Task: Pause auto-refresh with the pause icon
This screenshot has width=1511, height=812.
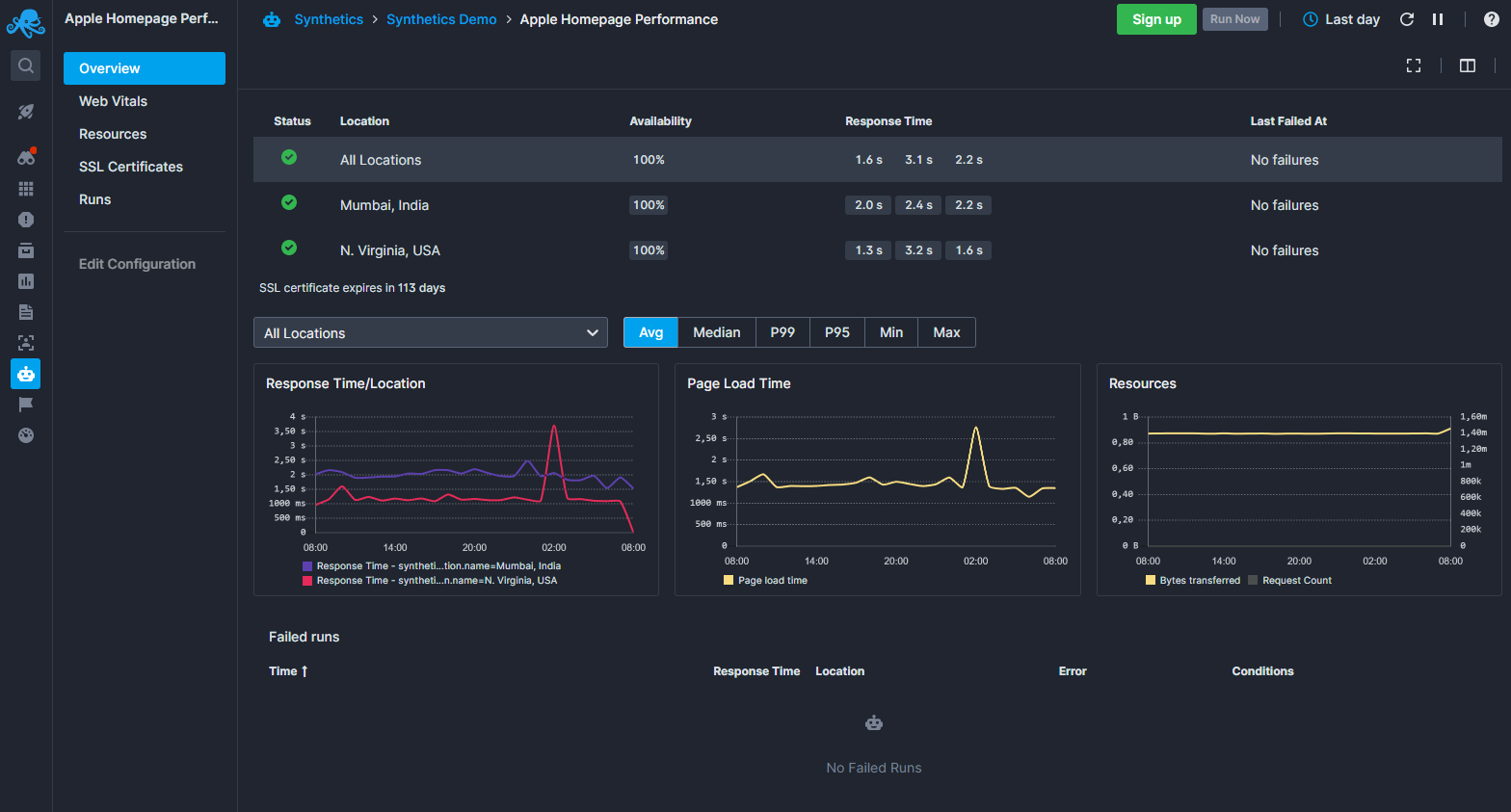Action: [x=1438, y=19]
